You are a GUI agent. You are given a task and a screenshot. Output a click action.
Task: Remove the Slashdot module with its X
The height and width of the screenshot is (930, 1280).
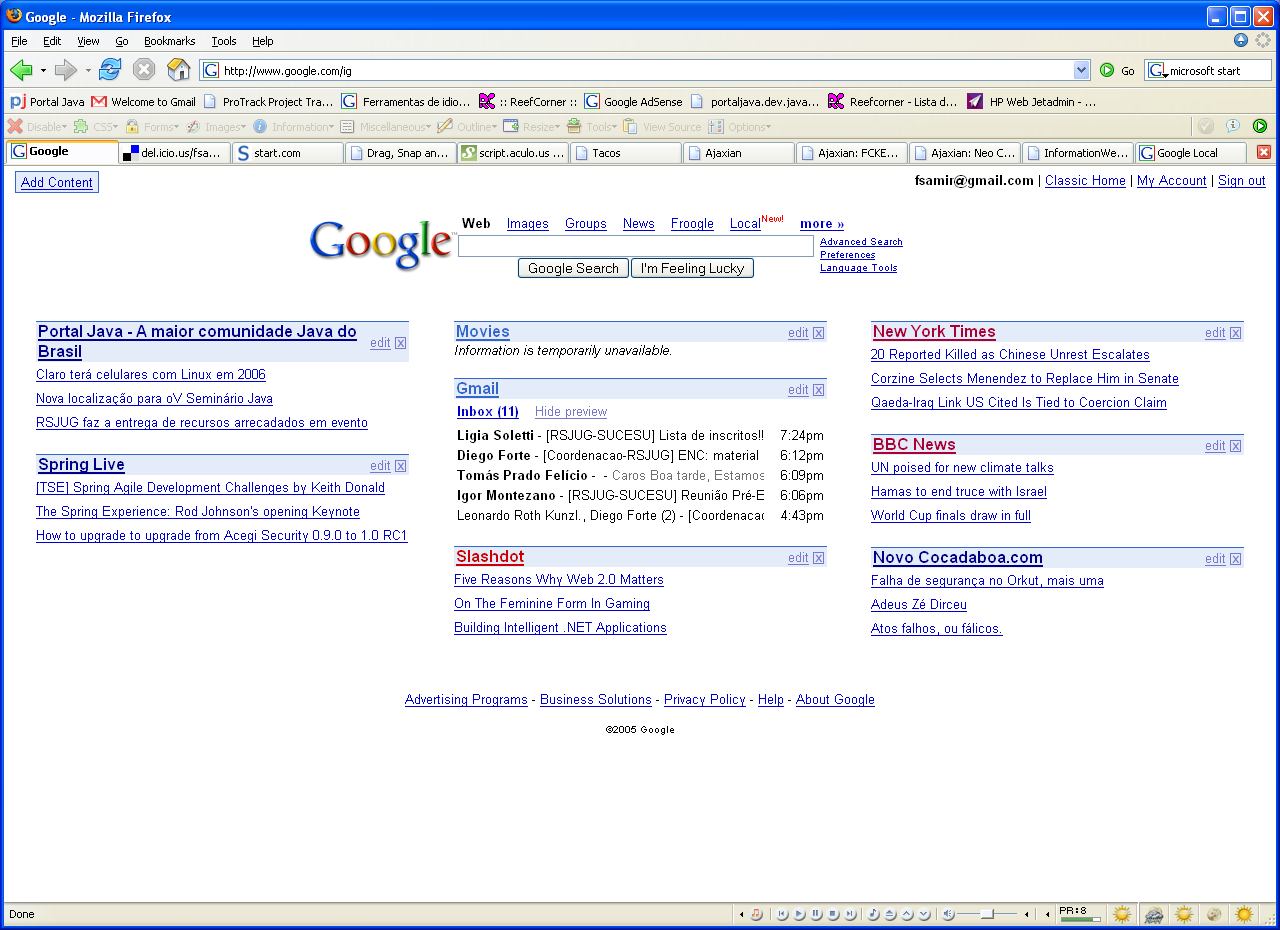(818, 558)
